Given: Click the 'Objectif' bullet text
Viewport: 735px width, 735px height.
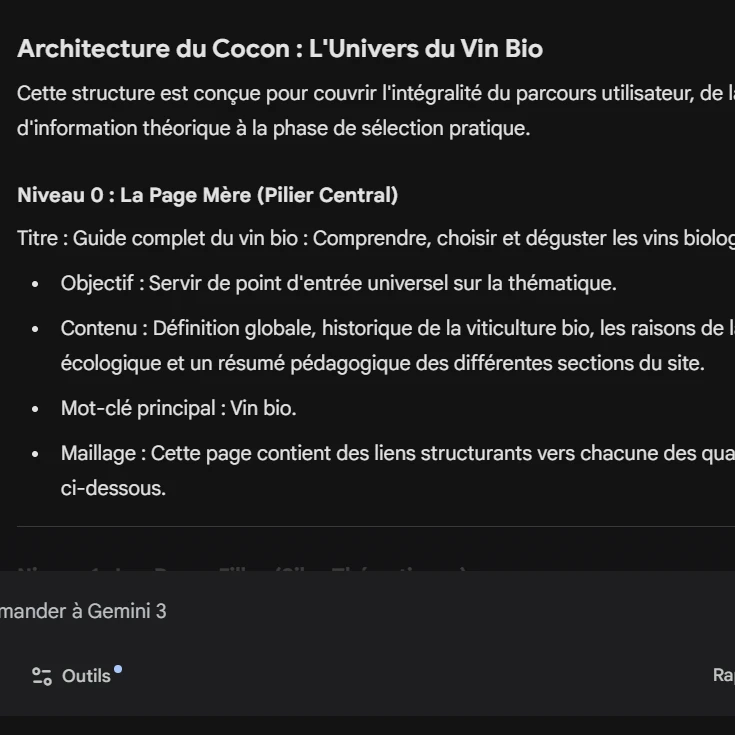Looking at the screenshot, I should click(338, 283).
